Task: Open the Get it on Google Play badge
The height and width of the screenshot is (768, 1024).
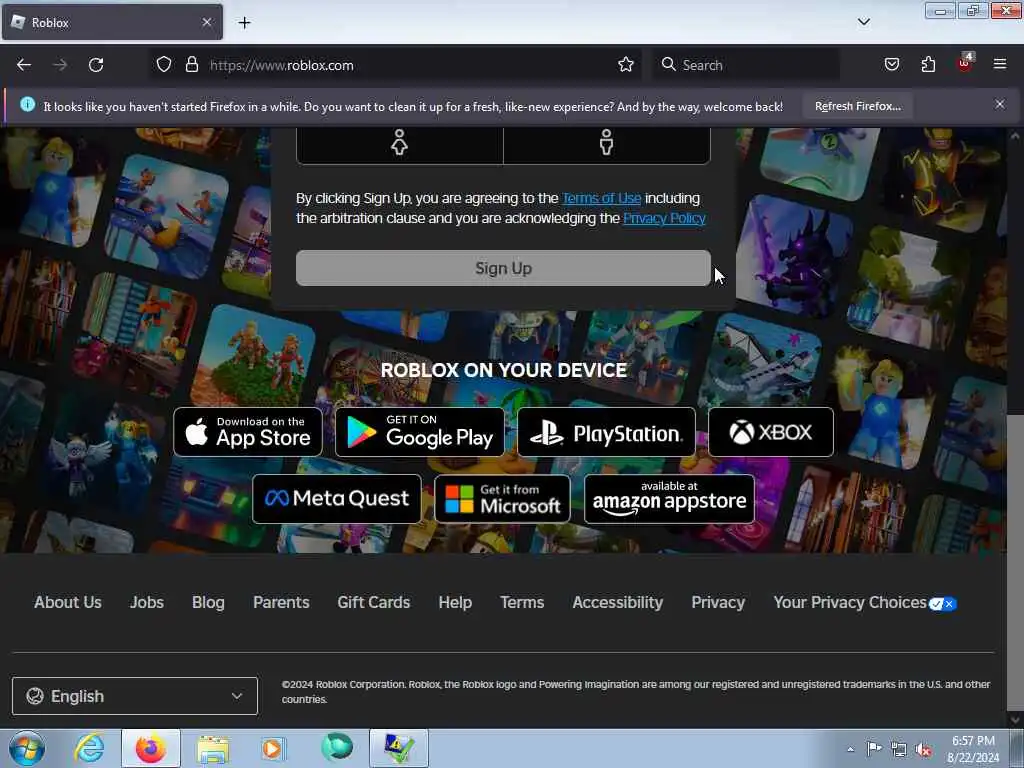Action: pos(419,432)
